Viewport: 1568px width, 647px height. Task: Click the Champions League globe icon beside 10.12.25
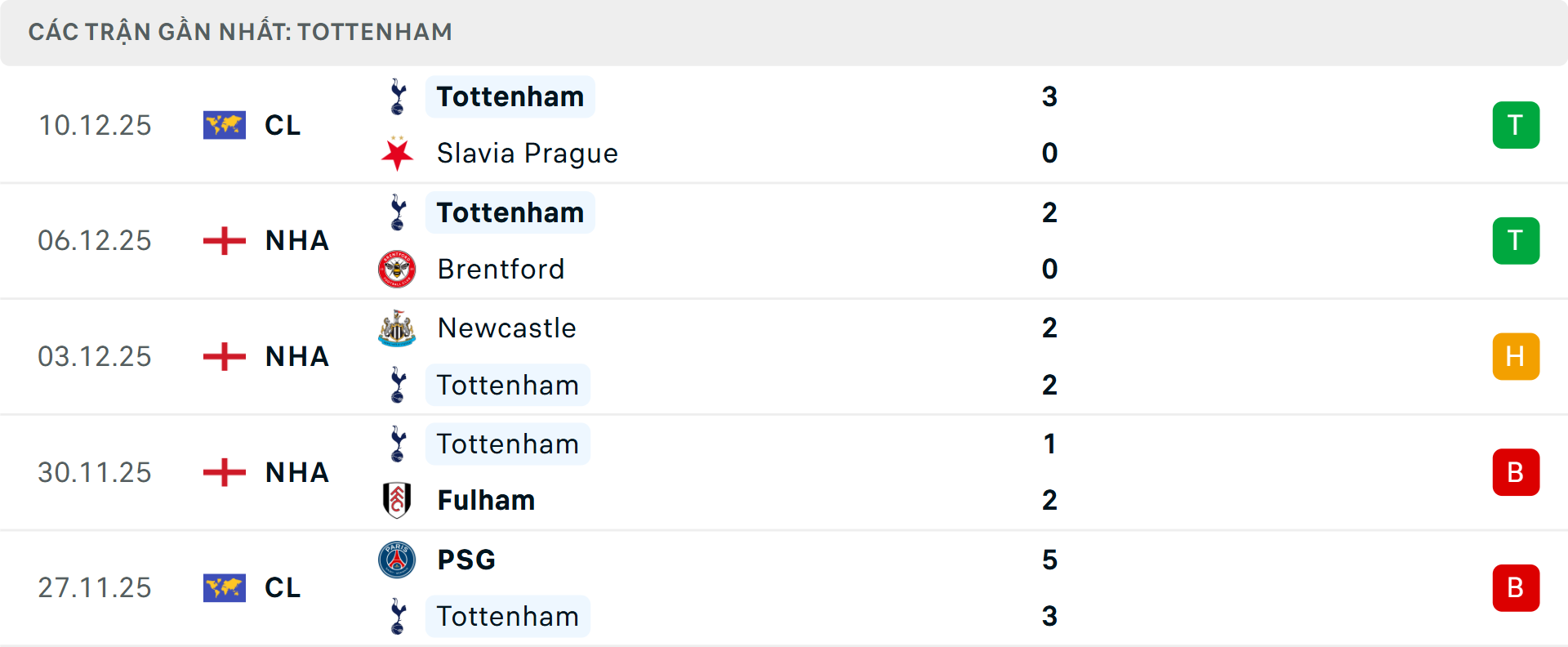(225, 125)
